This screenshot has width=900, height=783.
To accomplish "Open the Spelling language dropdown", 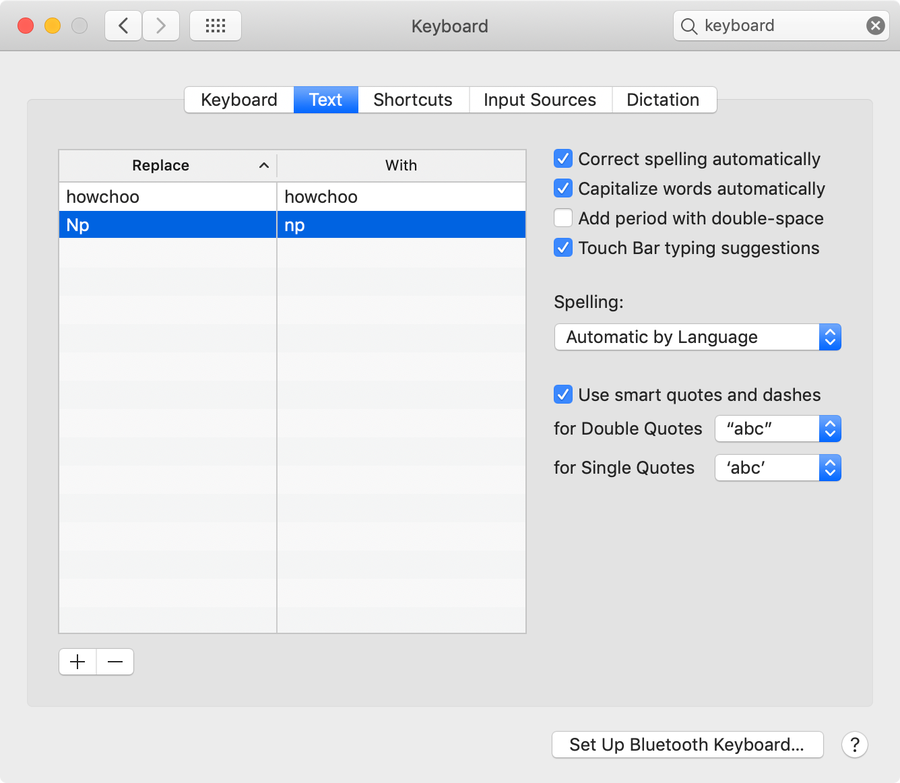I will coord(697,337).
